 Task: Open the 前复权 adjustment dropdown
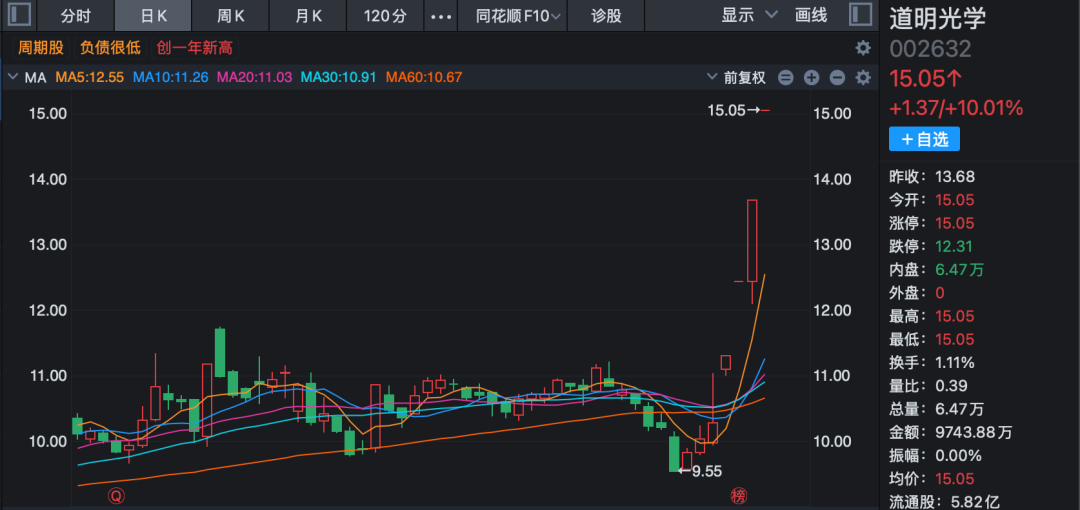[x=736, y=77]
